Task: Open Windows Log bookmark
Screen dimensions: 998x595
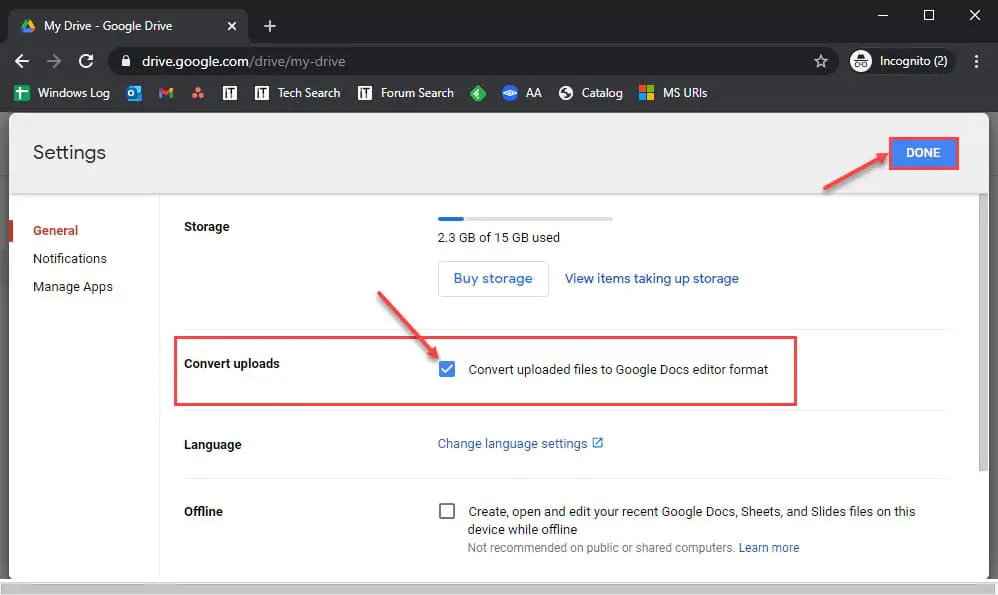Action: click(x=62, y=93)
